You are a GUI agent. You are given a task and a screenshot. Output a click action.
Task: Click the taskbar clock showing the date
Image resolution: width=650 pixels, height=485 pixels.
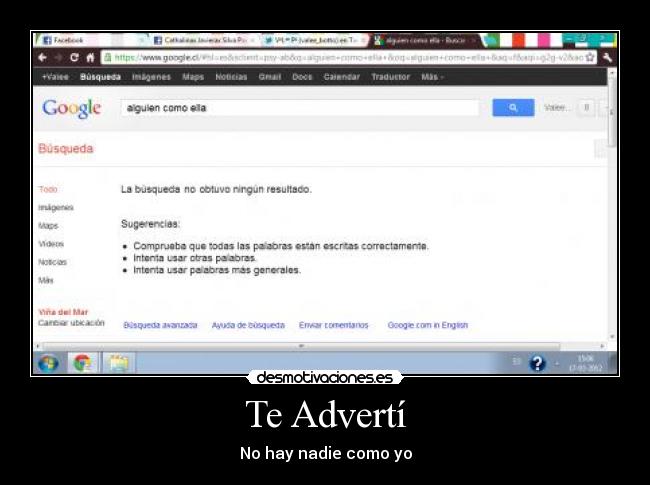pos(586,363)
